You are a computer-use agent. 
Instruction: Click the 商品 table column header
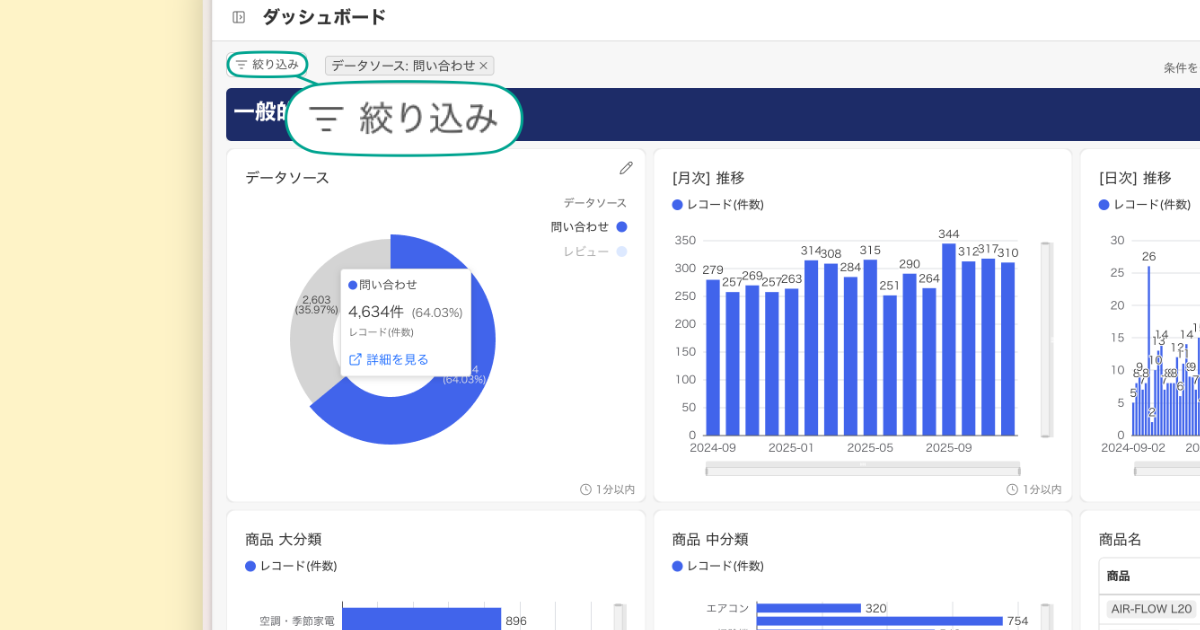pyautogui.click(x=1150, y=576)
